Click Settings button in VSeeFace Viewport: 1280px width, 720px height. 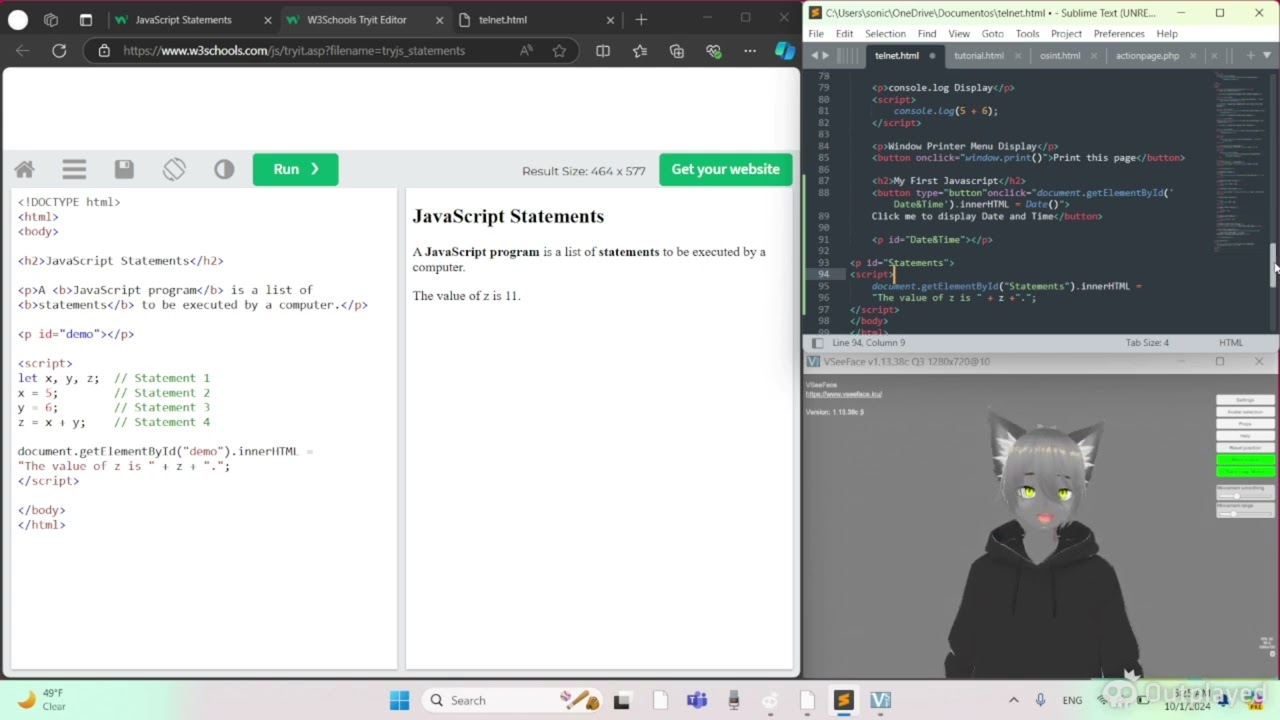[1245, 400]
